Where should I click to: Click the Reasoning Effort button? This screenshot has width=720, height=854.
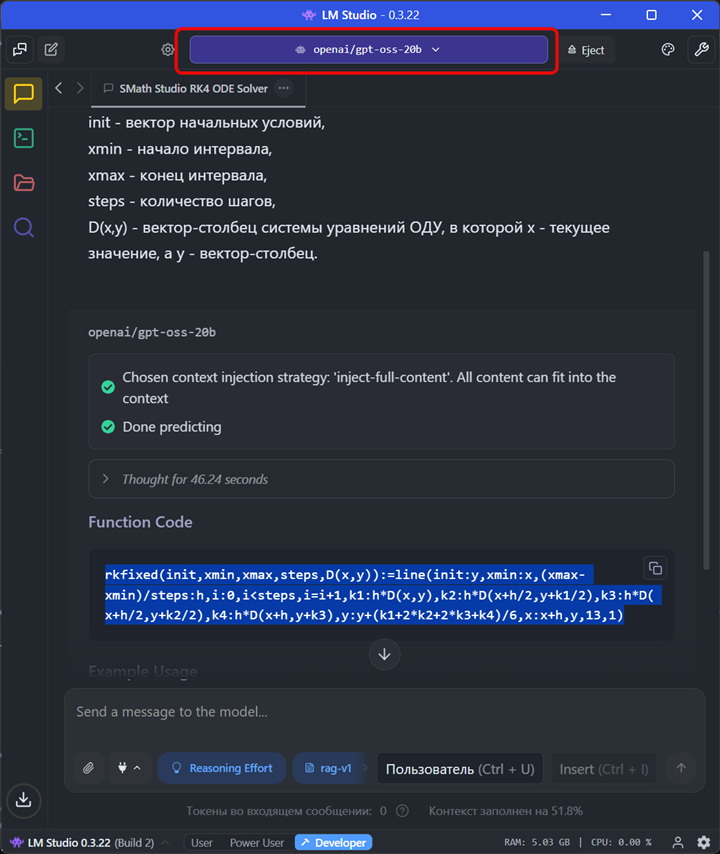pos(221,768)
